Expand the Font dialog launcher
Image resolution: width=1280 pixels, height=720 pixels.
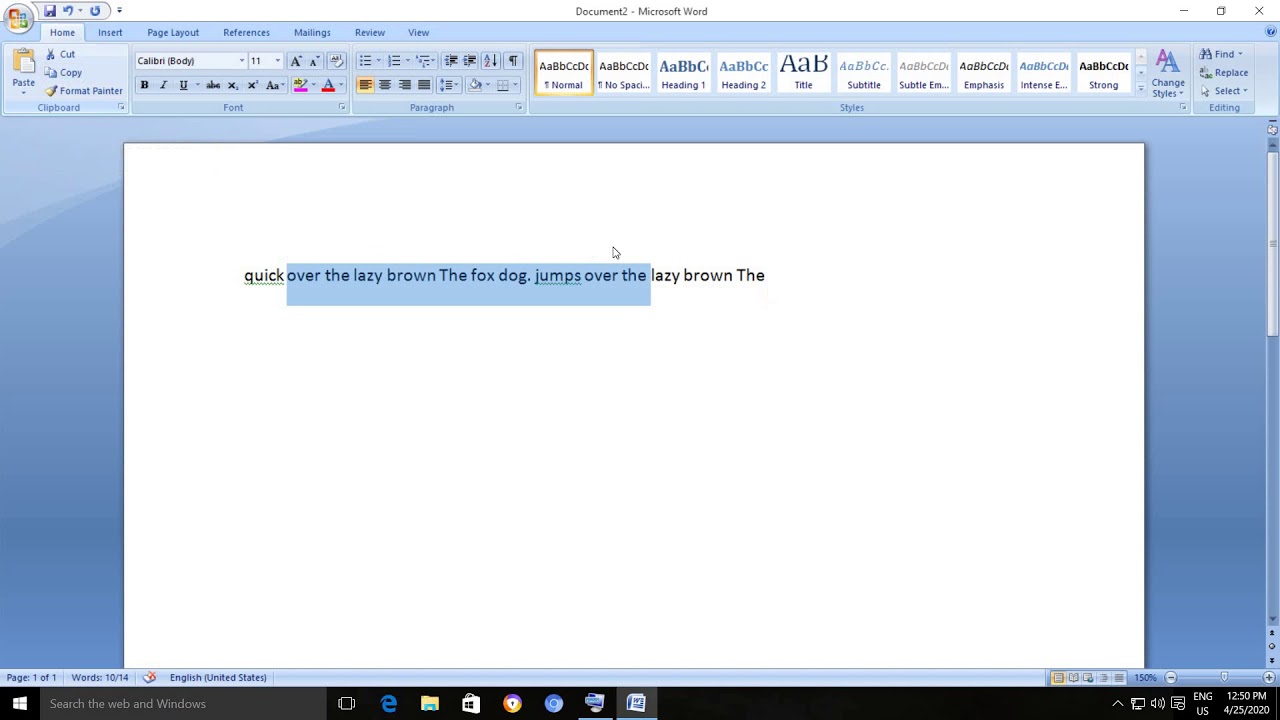click(x=342, y=107)
